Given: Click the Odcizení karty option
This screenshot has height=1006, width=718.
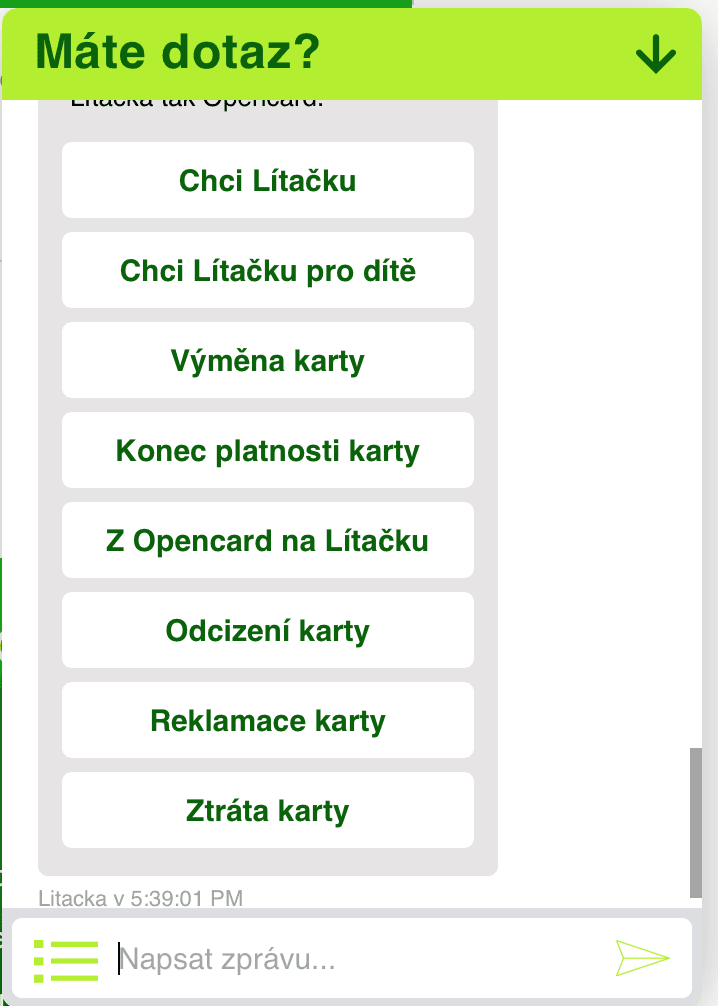Looking at the screenshot, I should pos(267,630).
